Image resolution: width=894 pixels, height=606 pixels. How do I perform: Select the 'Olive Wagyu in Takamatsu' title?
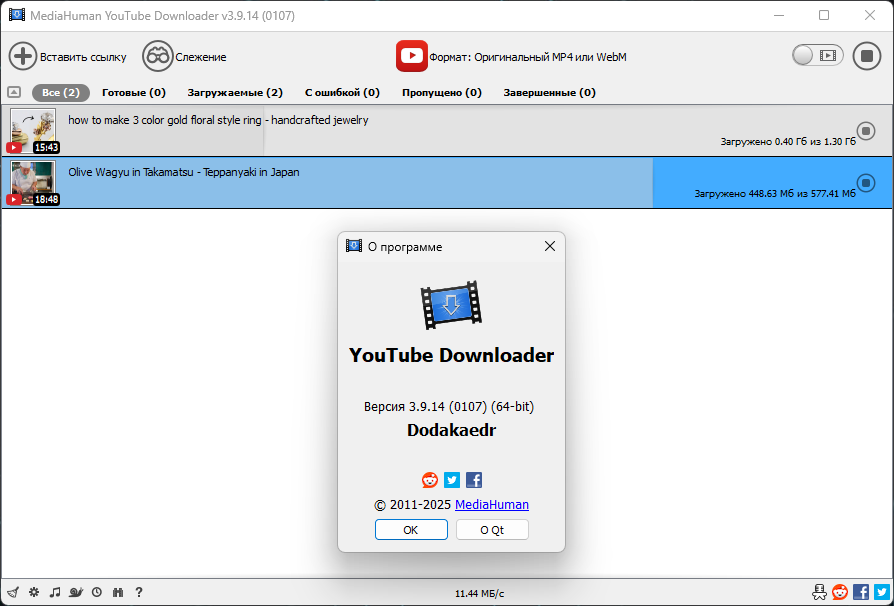(184, 172)
